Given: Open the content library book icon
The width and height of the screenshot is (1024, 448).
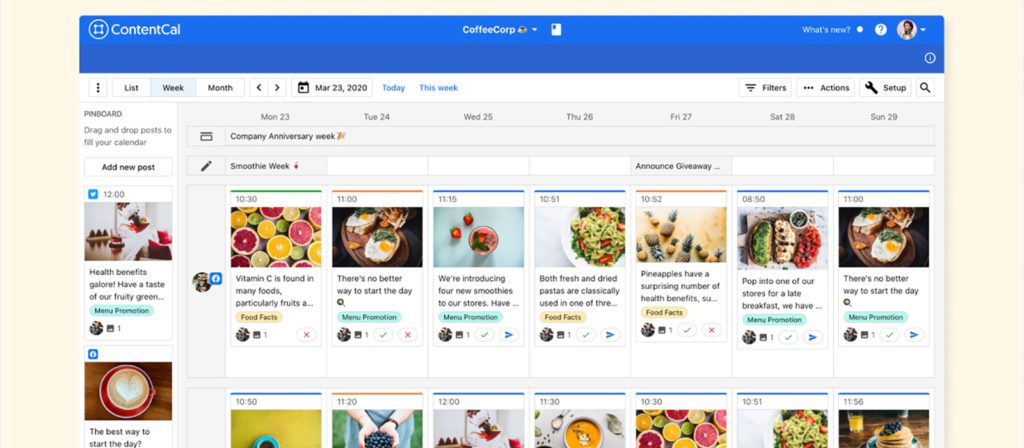Looking at the screenshot, I should pos(556,29).
